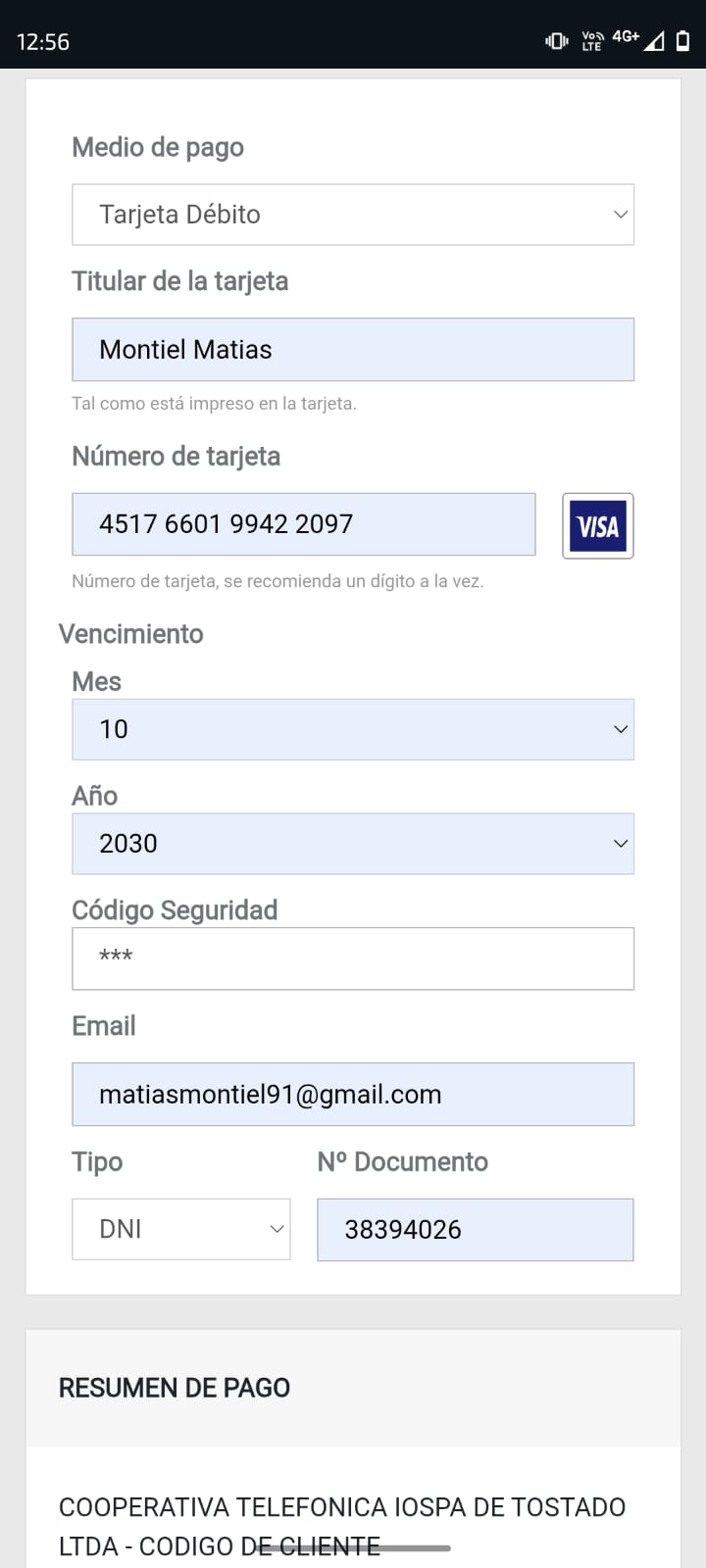Tap the bottom navigation gesture bar
706x1568 pixels.
point(353,1548)
